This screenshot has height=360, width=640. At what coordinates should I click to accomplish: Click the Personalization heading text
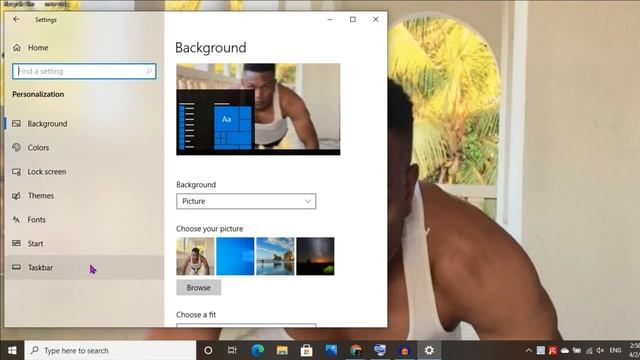click(x=38, y=94)
